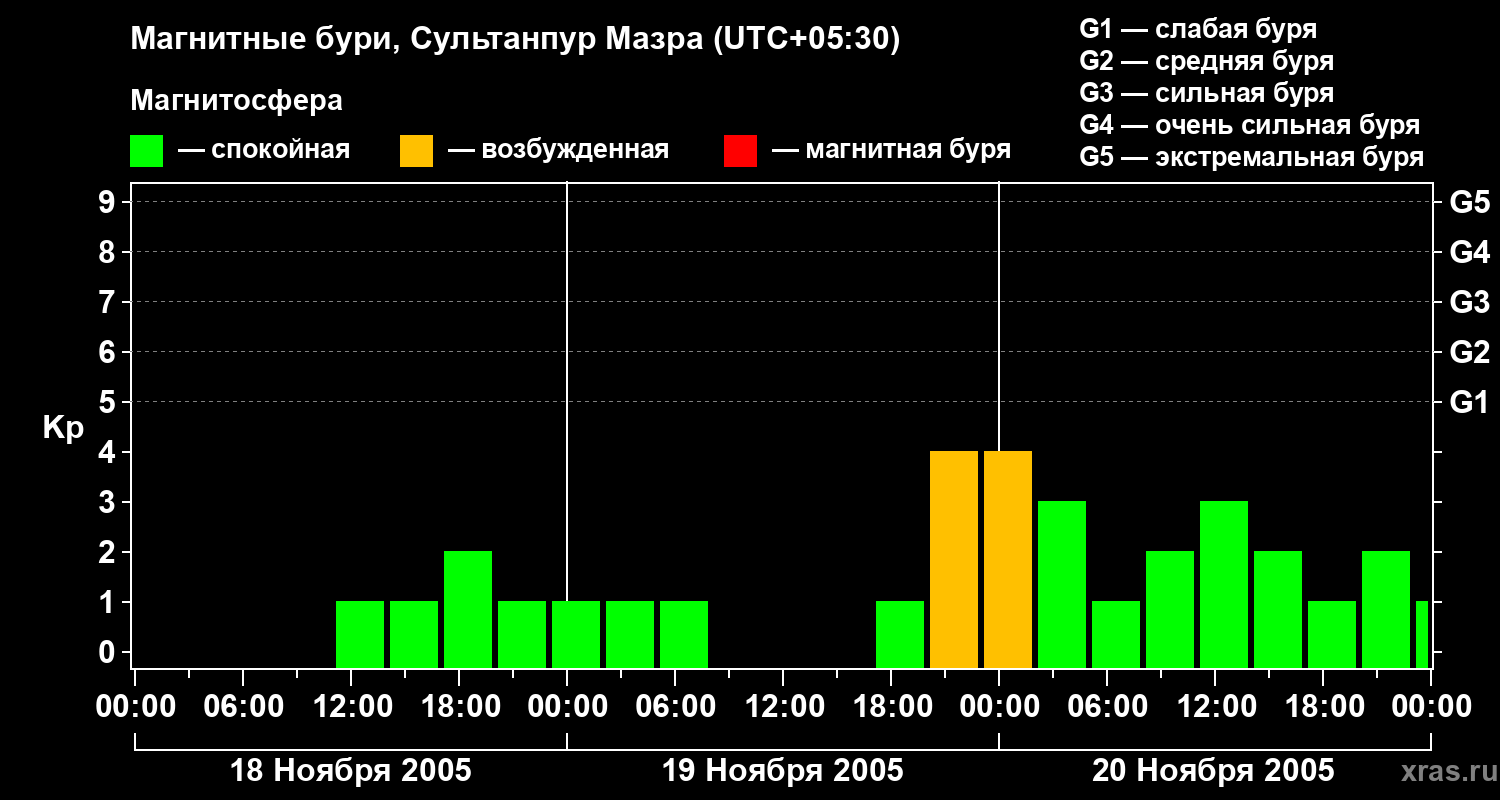Click the 18:00 time label for 20 Ноября

(1323, 707)
